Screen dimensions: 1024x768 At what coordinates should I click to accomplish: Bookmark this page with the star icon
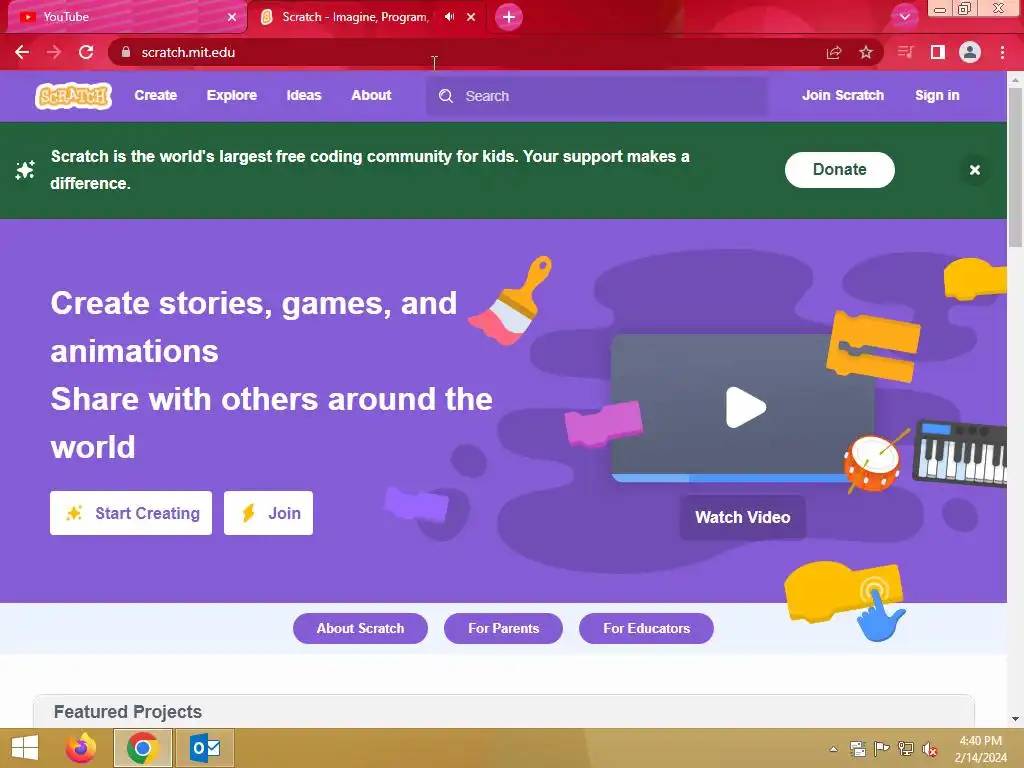(866, 52)
